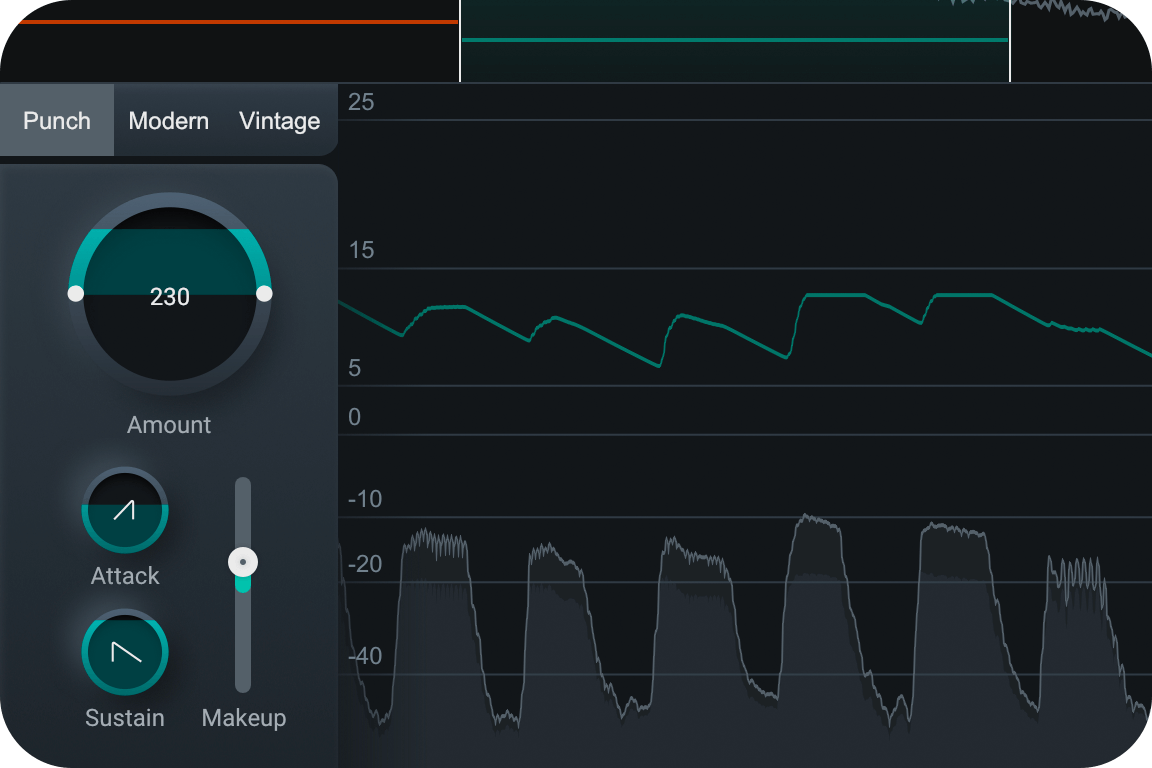Click the Makeup gain slider handle
Viewport: 1152px width, 768px height.
243,562
